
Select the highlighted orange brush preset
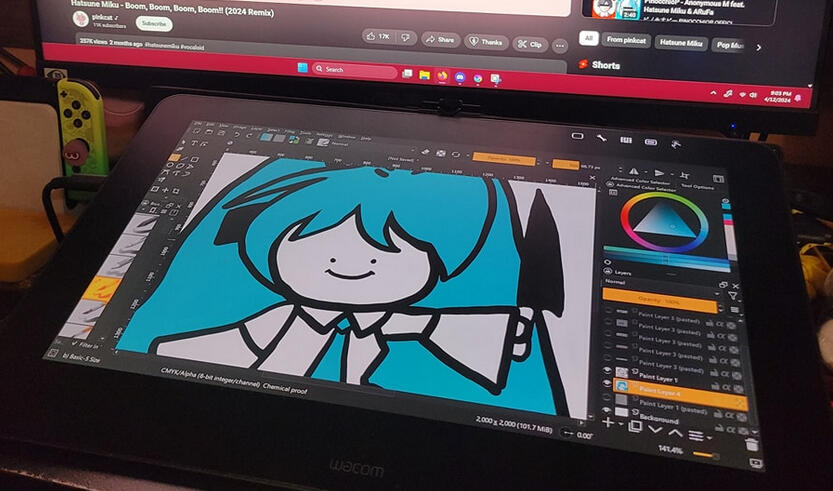(x=101, y=289)
